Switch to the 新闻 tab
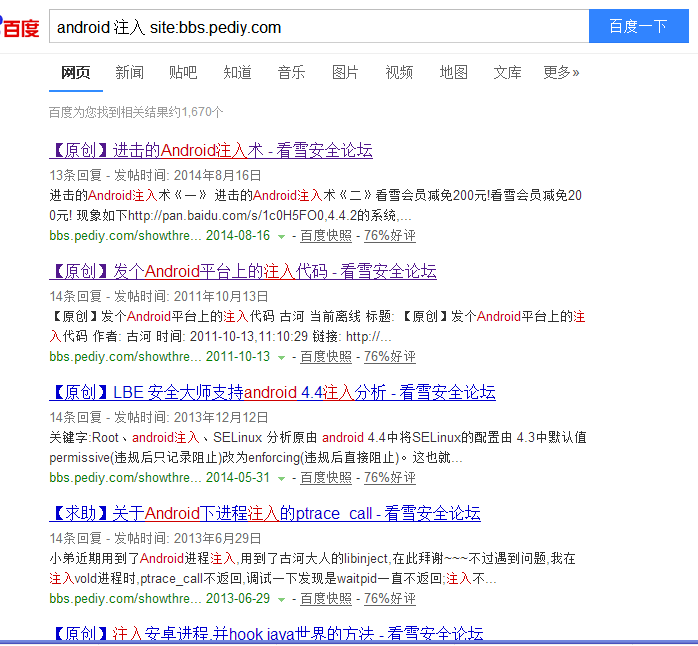This screenshot has height=646, width=698. point(130,72)
